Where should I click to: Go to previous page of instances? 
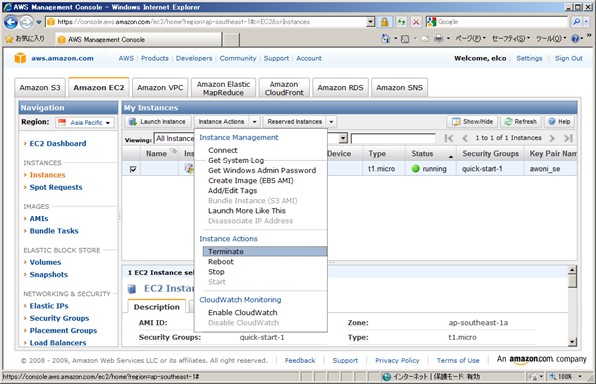pyautogui.click(x=464, y=138)
